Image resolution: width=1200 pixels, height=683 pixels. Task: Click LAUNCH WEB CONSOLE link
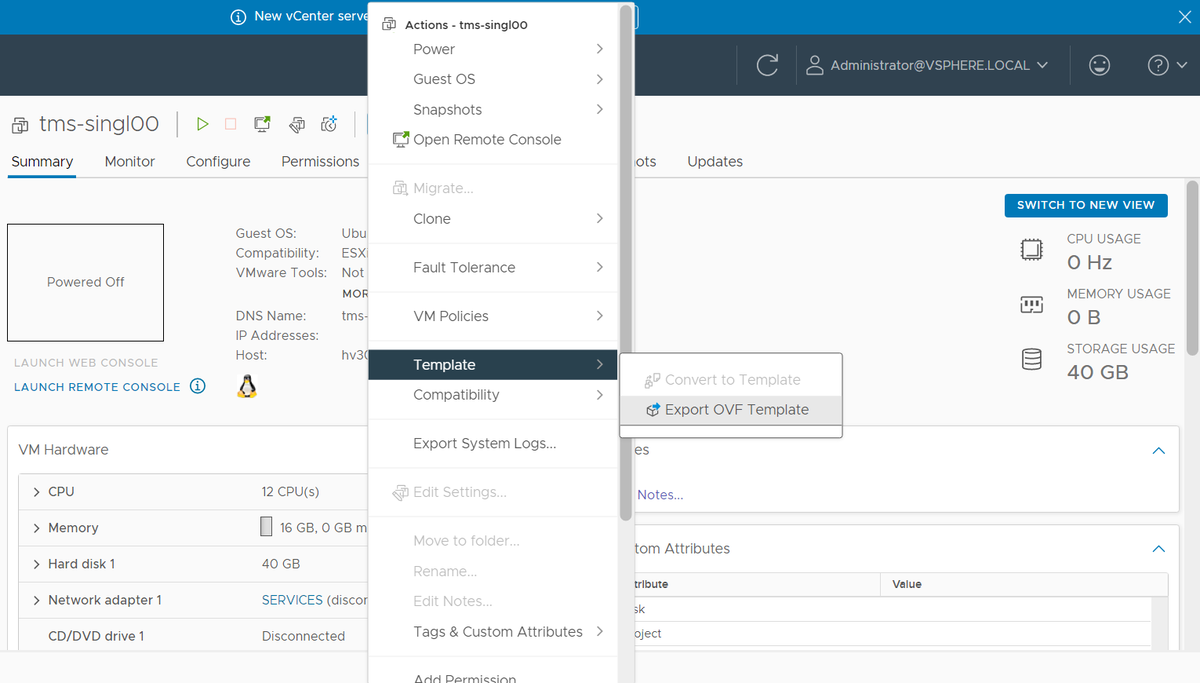[x=86, y=363]
